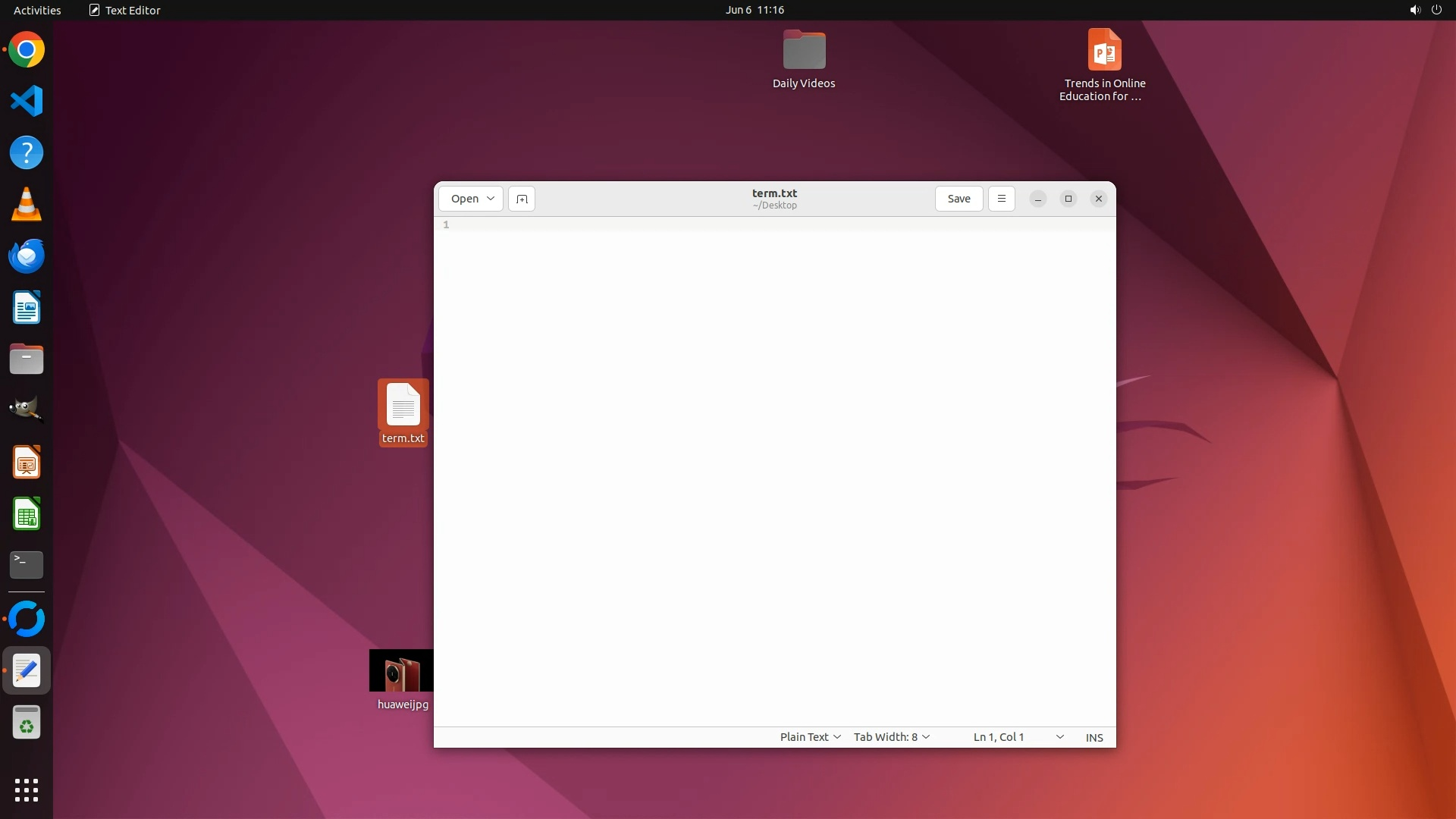Open the Text Editor app menu
1456x819 pixels.
[x=125, y=10]
